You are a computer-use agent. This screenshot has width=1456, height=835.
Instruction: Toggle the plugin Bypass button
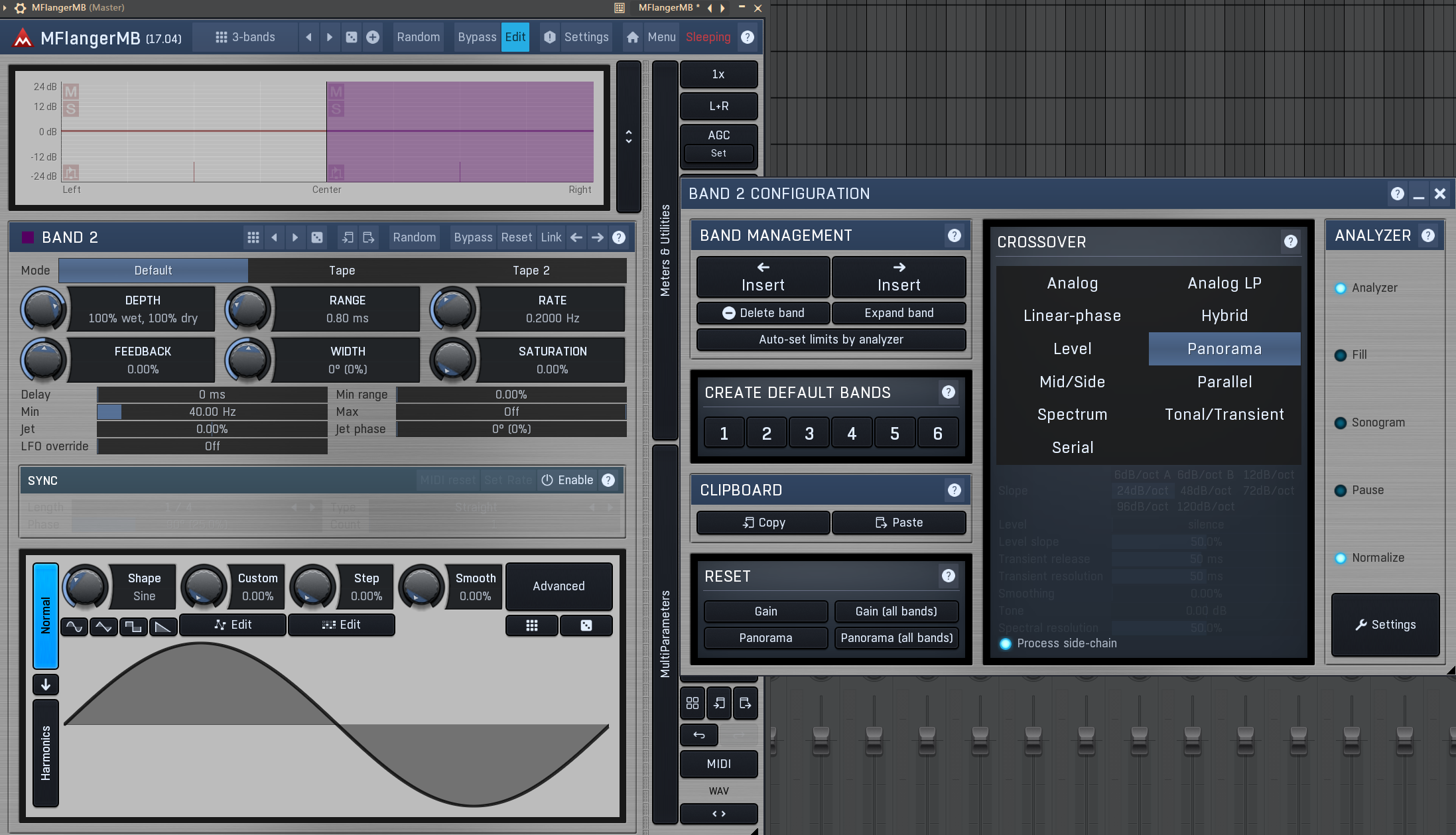point(477,37)
